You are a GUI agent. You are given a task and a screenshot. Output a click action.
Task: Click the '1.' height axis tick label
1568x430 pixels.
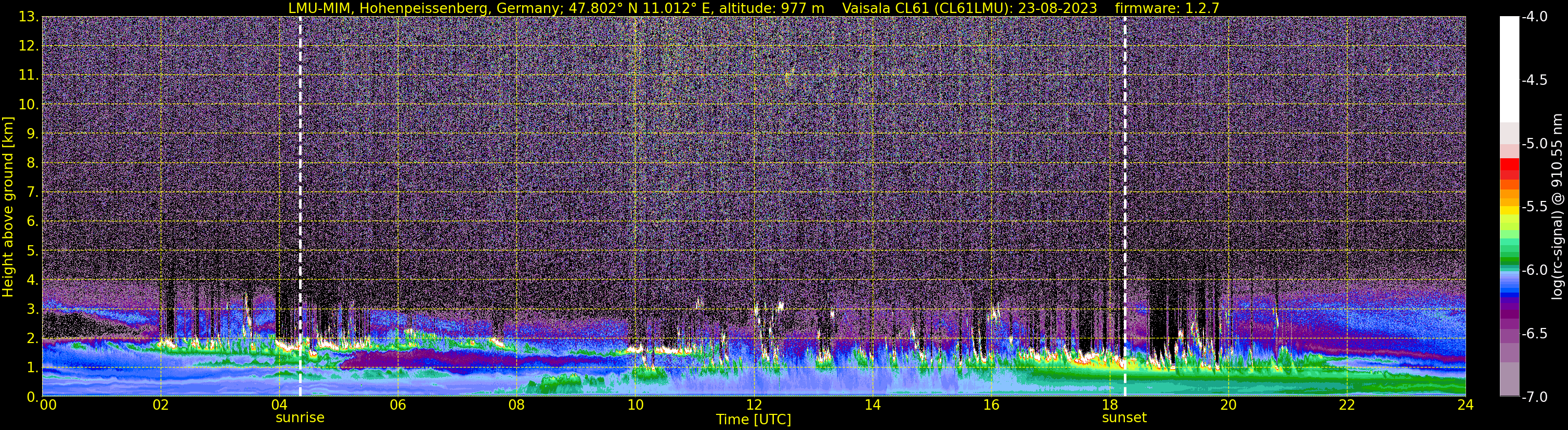33,368
